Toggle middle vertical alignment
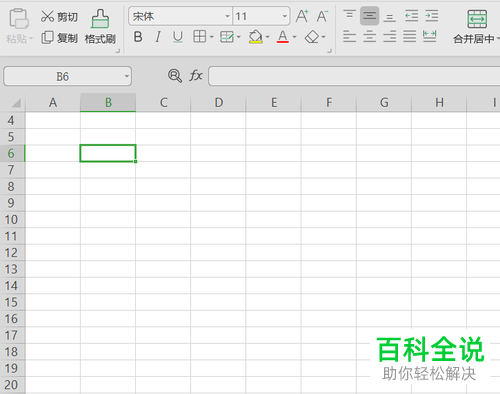Screen dimensions: 500x394 point(369,16)
